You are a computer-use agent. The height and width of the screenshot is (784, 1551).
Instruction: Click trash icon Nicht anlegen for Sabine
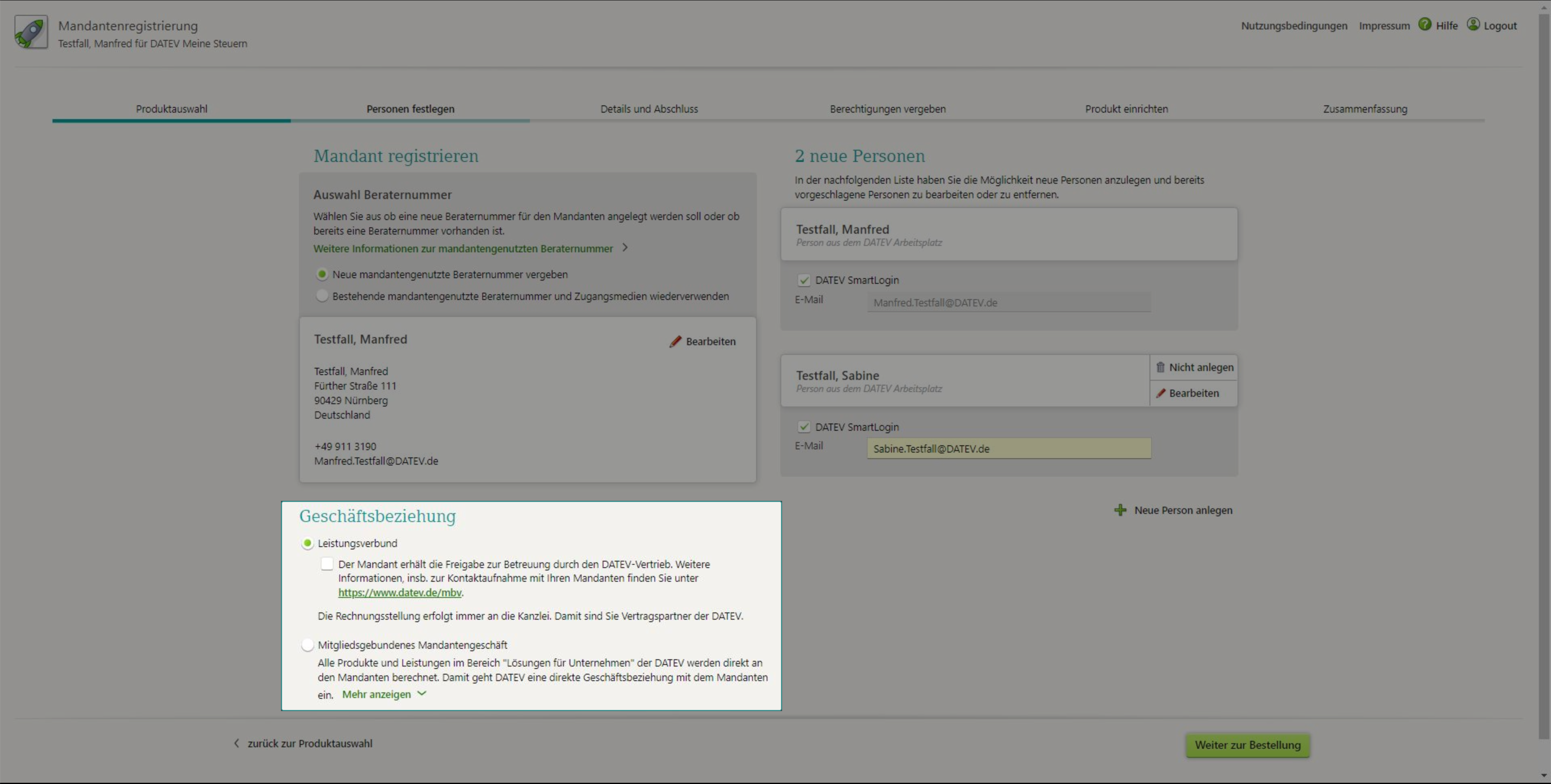tap(1160, 367)
